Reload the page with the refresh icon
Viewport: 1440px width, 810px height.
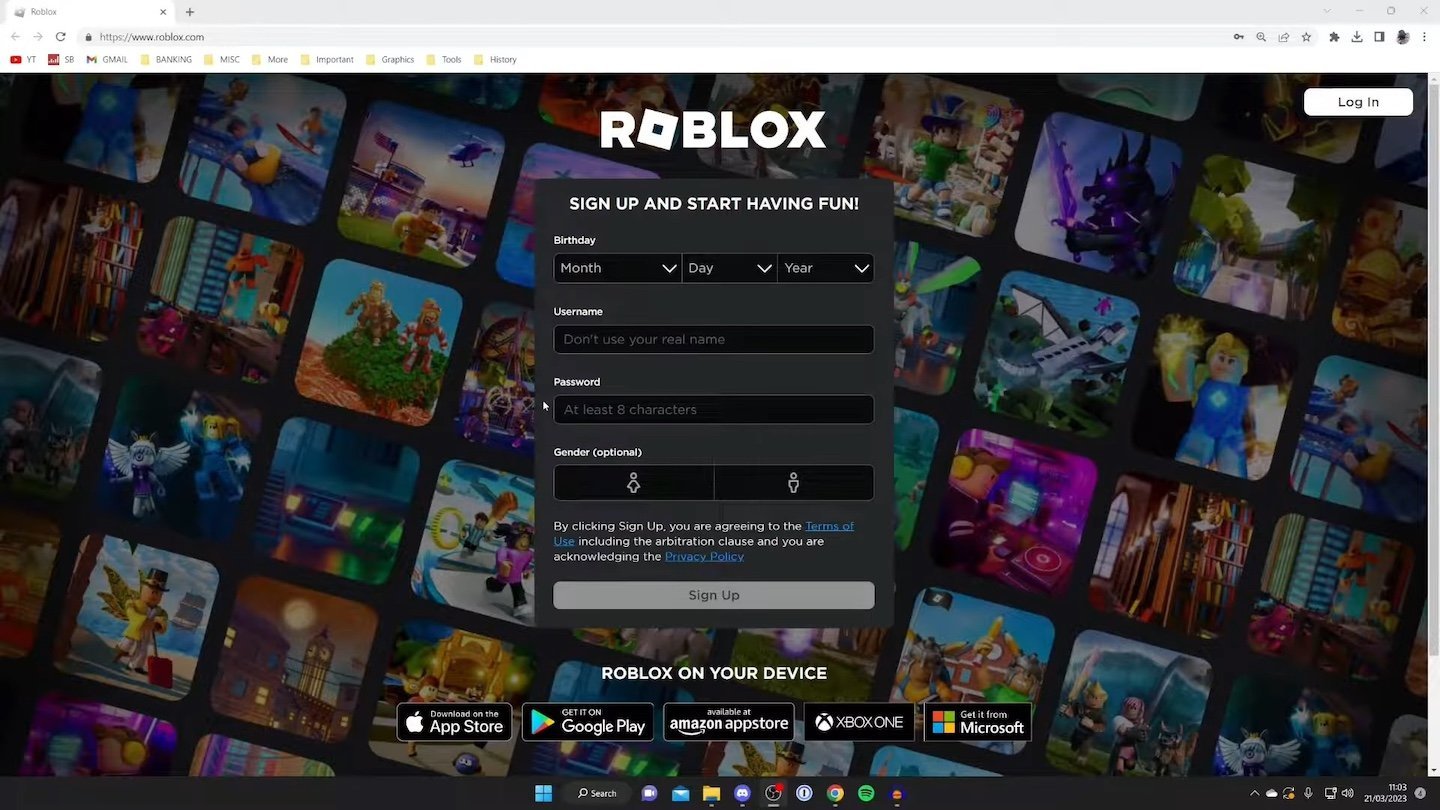click(x=61, y=37)
